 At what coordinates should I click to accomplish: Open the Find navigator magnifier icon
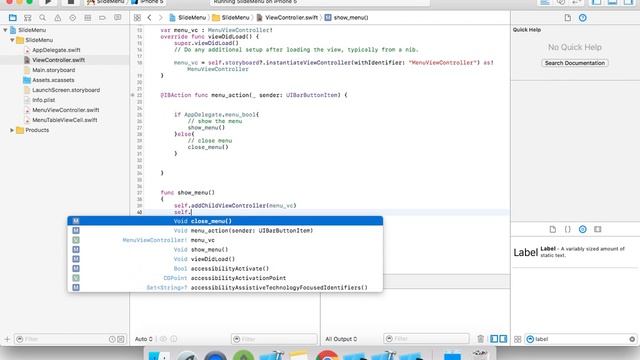point(42,18)
